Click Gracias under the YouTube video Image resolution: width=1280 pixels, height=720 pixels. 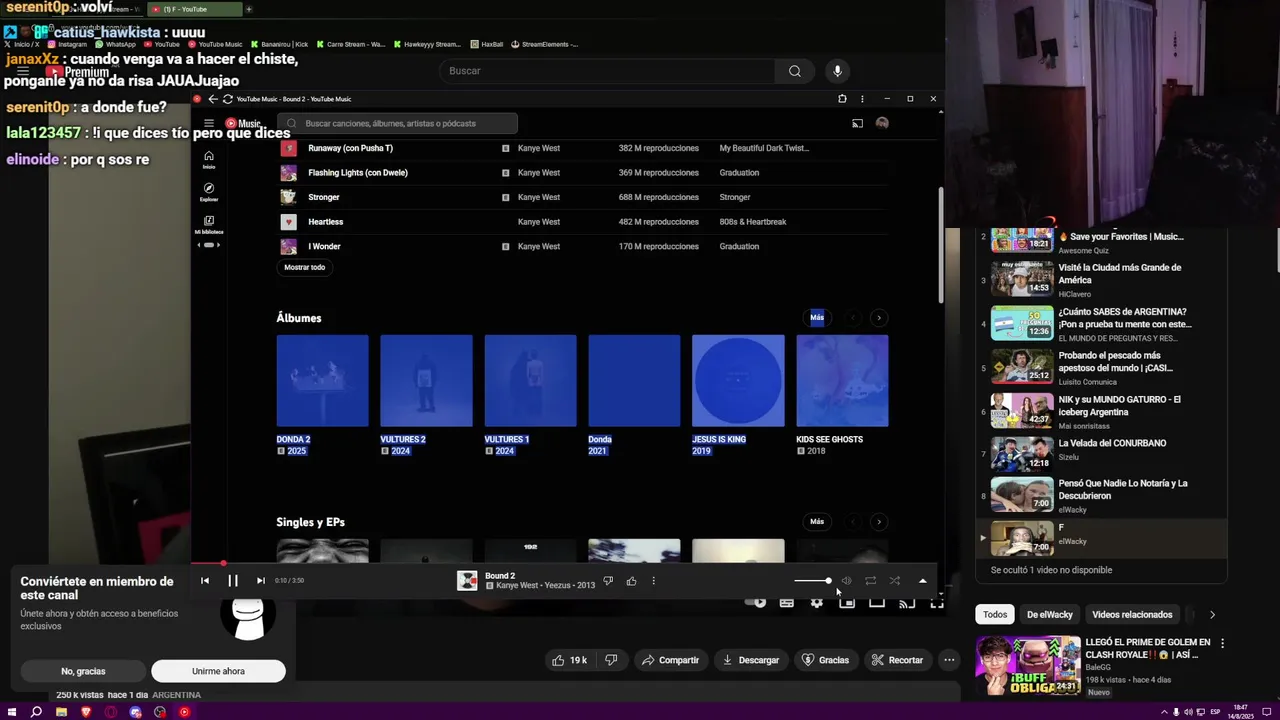825,660
